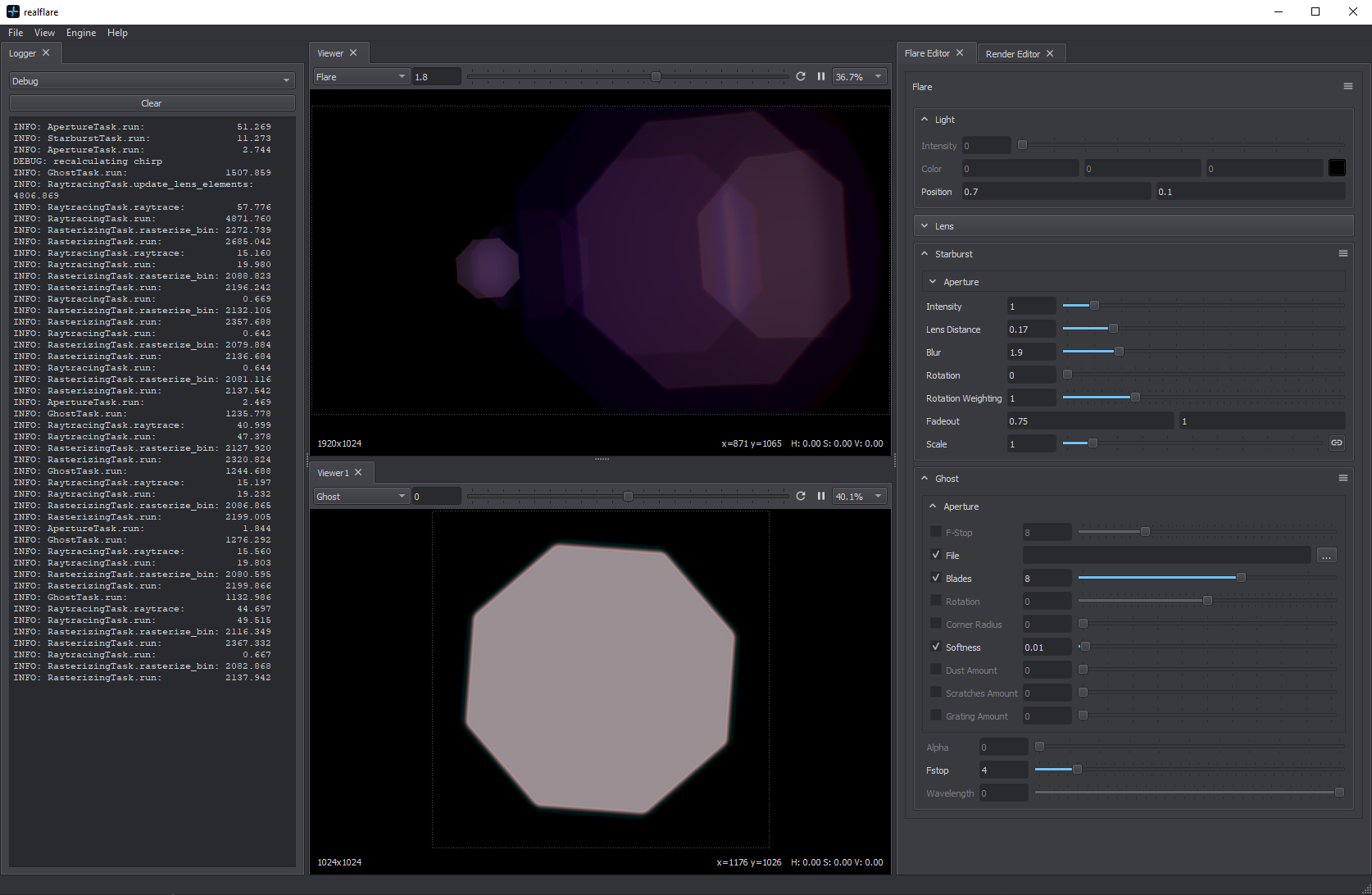Adjust the Blur slider
The width and height of the screenshot is (1372, 895).
[x=1203, y=351]
